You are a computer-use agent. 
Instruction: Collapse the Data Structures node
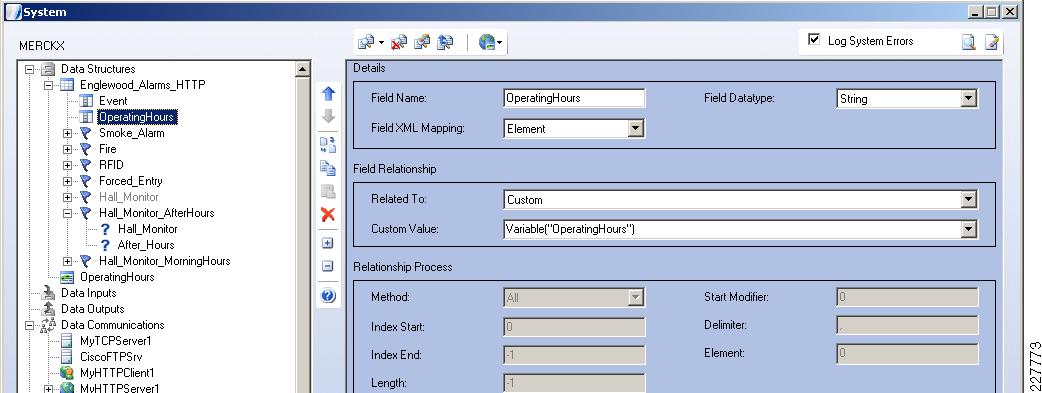tap(29, 69)
